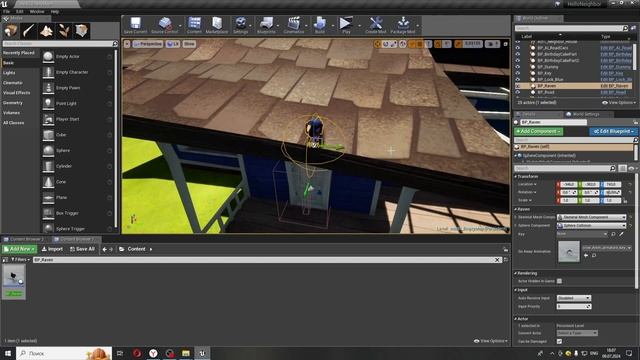Click the Location X value field
The image size is (640, 360).
[x=569, y=184]
